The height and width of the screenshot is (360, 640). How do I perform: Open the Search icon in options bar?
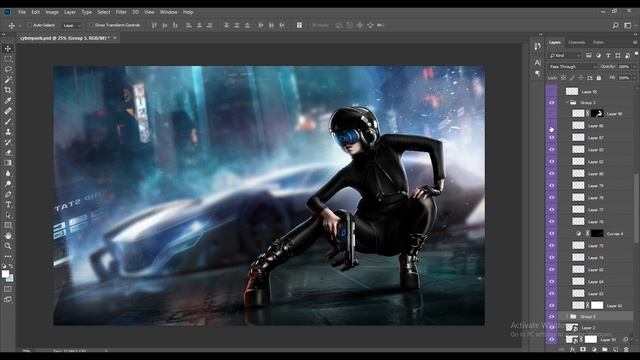(x=615, y=25)
